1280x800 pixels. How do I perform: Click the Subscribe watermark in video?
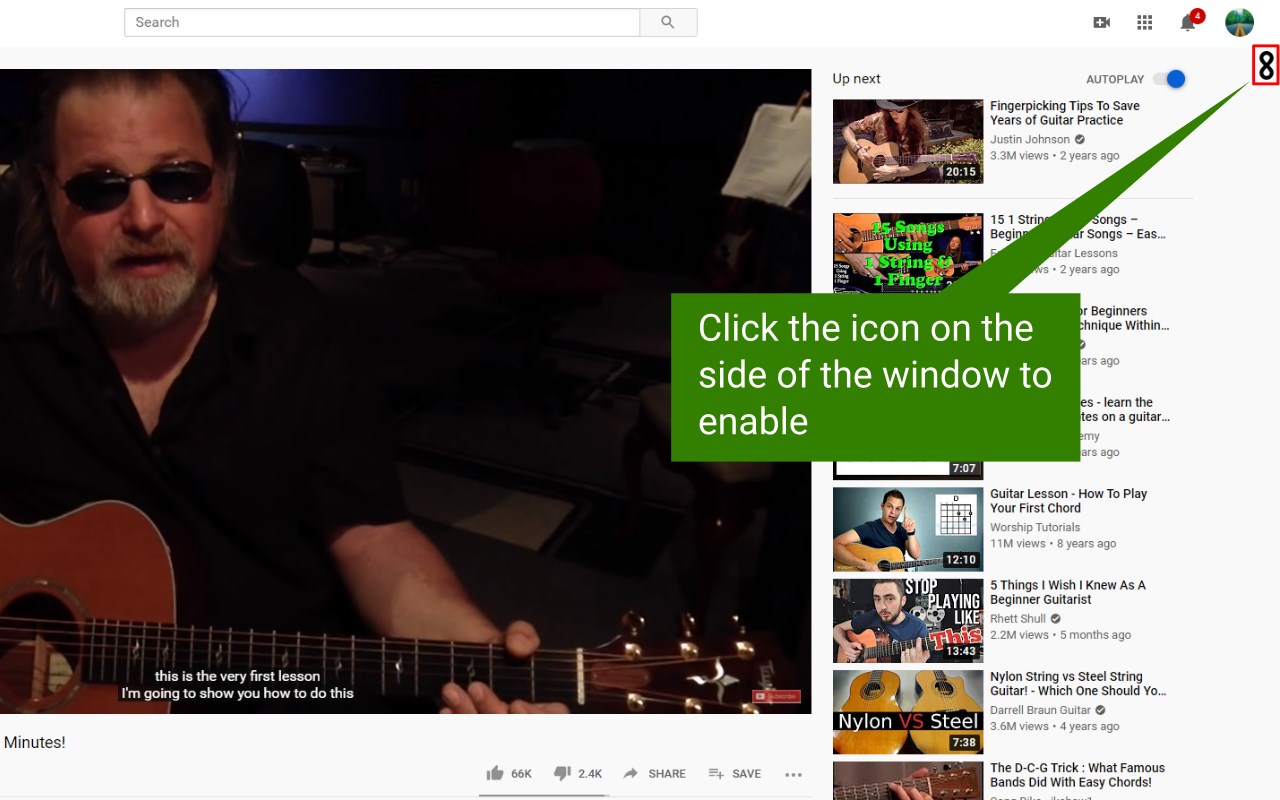click(775, 696)
